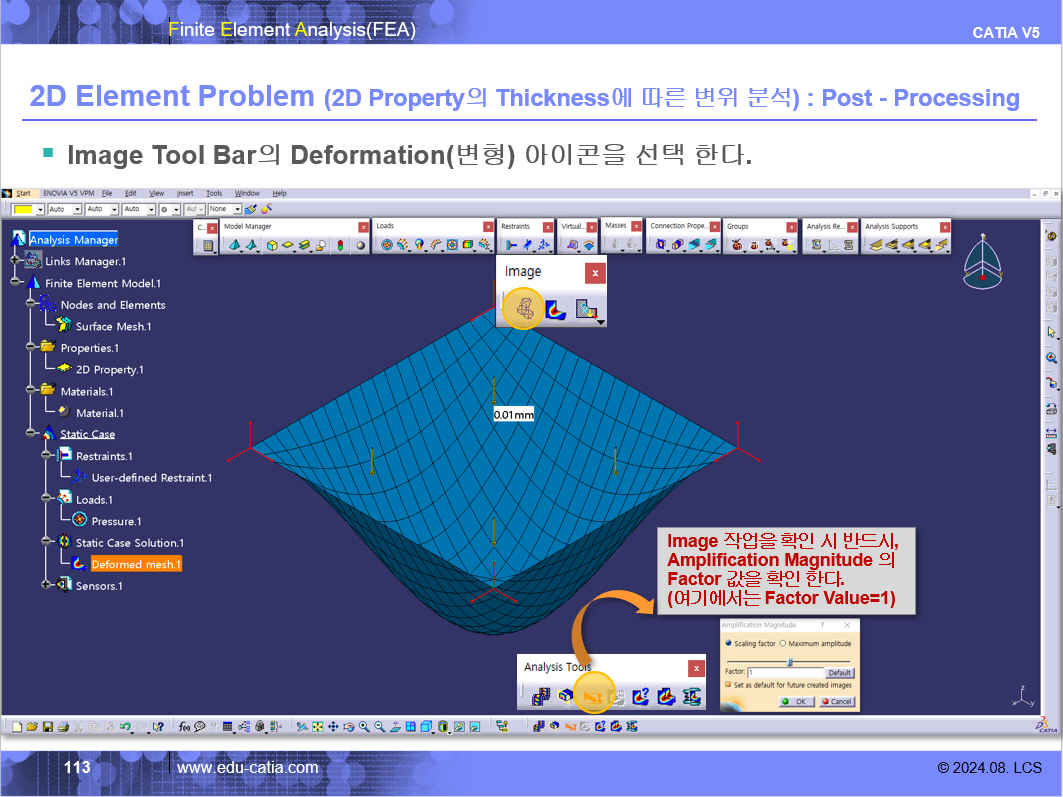Select the Scaling factor radio button

pos(728,643)
